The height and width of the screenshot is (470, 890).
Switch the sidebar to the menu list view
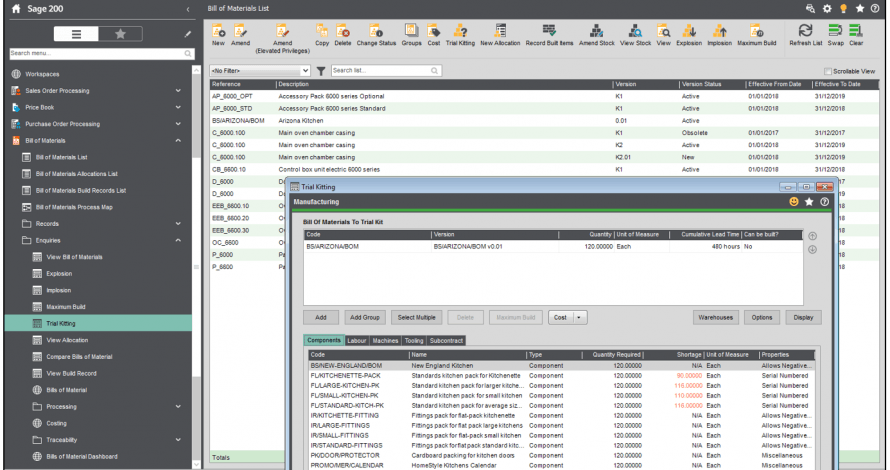tap(76, 34)
